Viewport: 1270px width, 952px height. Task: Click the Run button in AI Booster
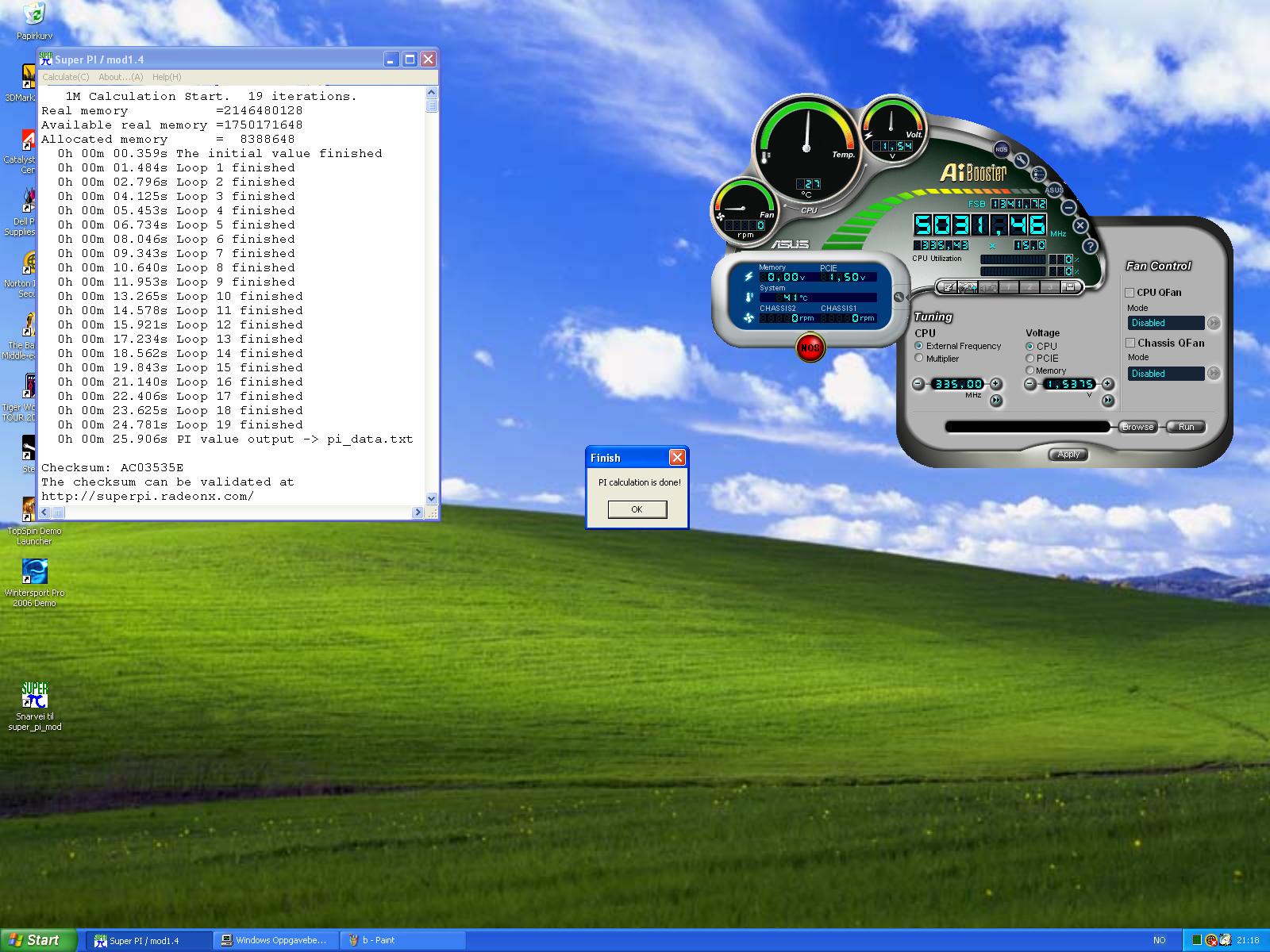click(1186, 427)
